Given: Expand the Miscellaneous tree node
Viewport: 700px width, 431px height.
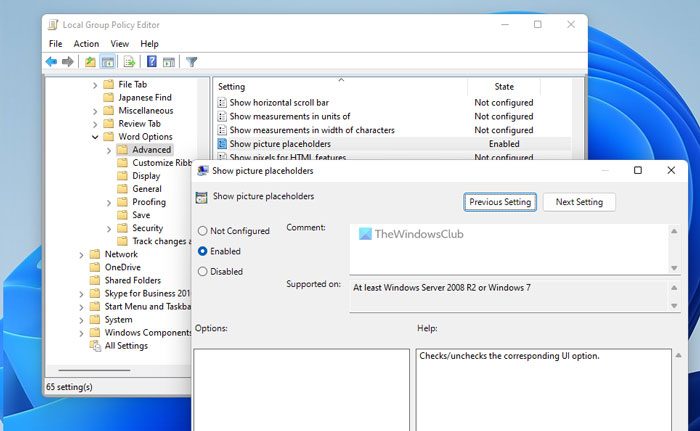Looking at the screenshot, I should (95, 111).
